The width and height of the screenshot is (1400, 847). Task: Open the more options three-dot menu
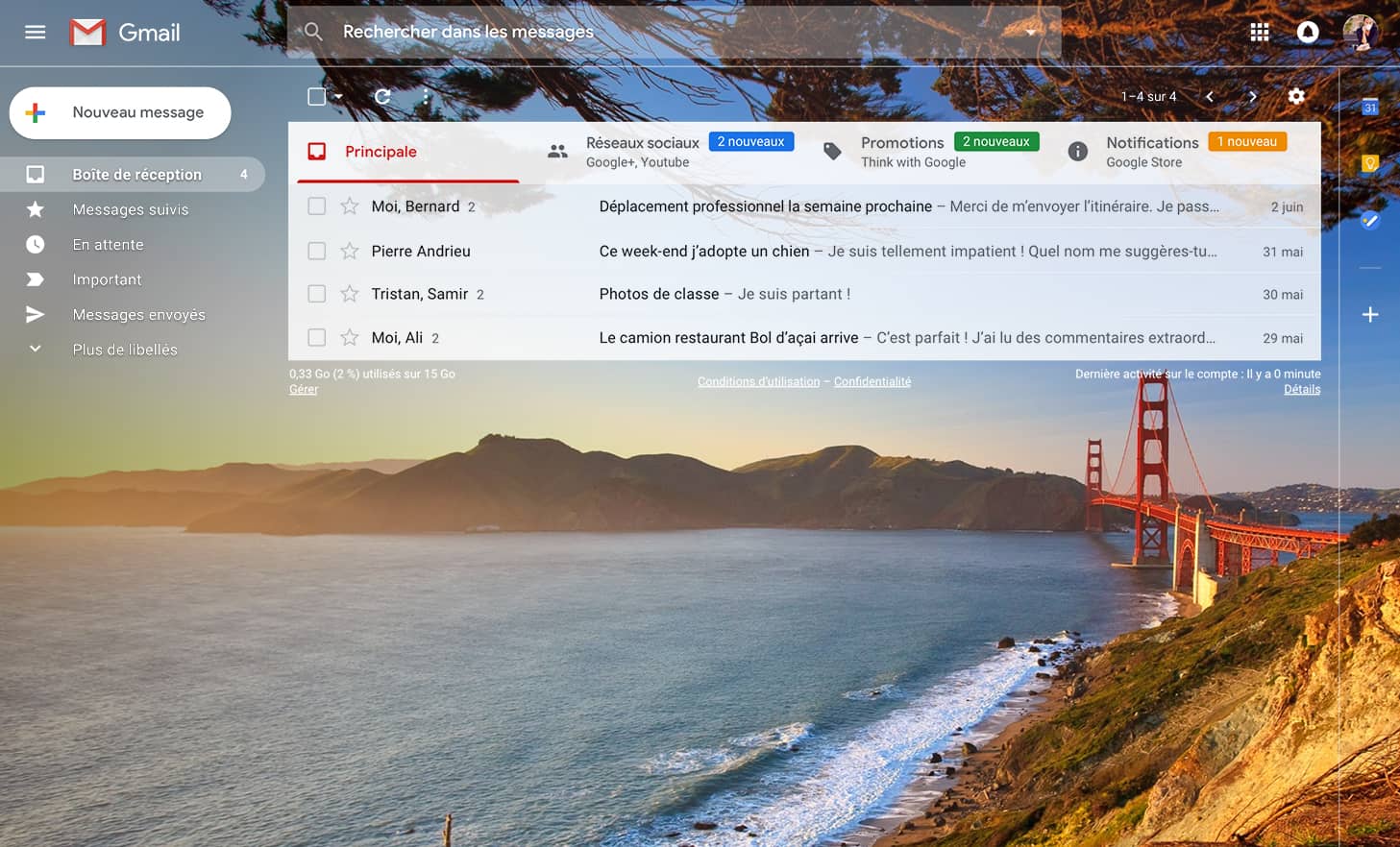tap(426, 96)
